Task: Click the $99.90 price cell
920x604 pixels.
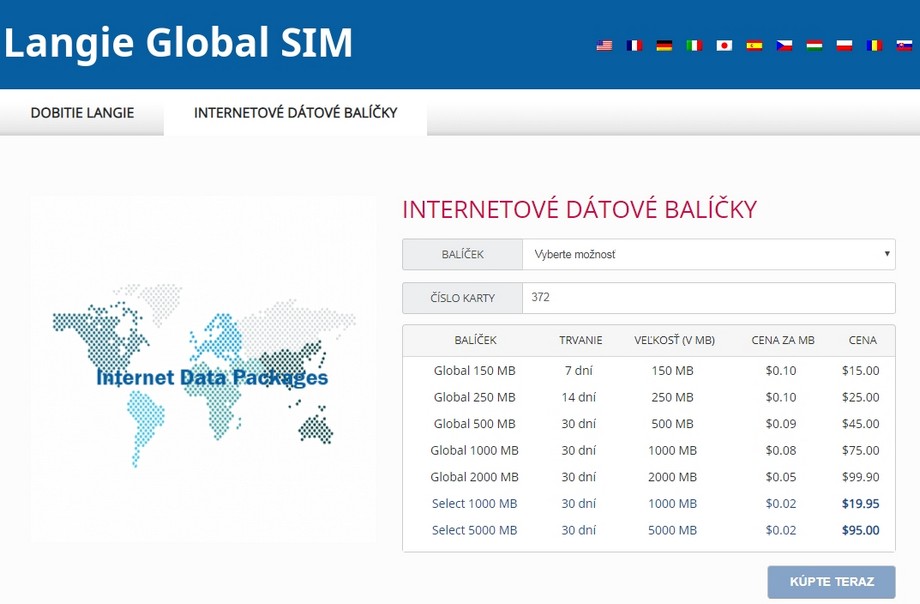Action: 861,477
